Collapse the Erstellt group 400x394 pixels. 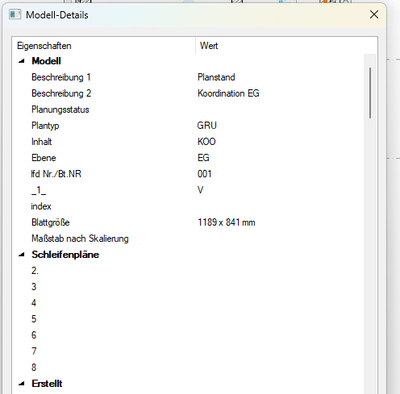pyautogui.click(x=22, y=384)
